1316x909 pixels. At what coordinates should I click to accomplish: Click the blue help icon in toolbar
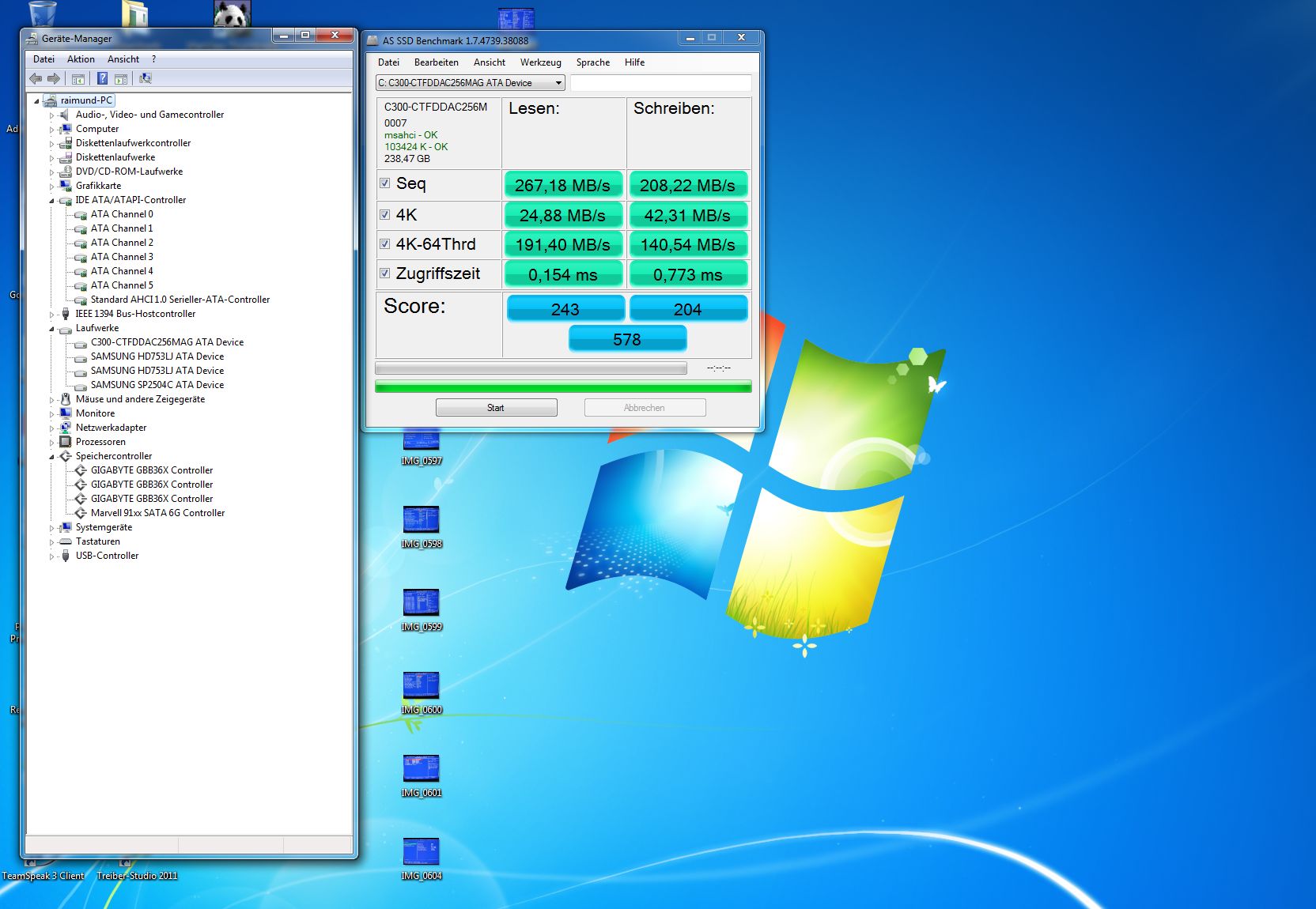coord(102,78)
